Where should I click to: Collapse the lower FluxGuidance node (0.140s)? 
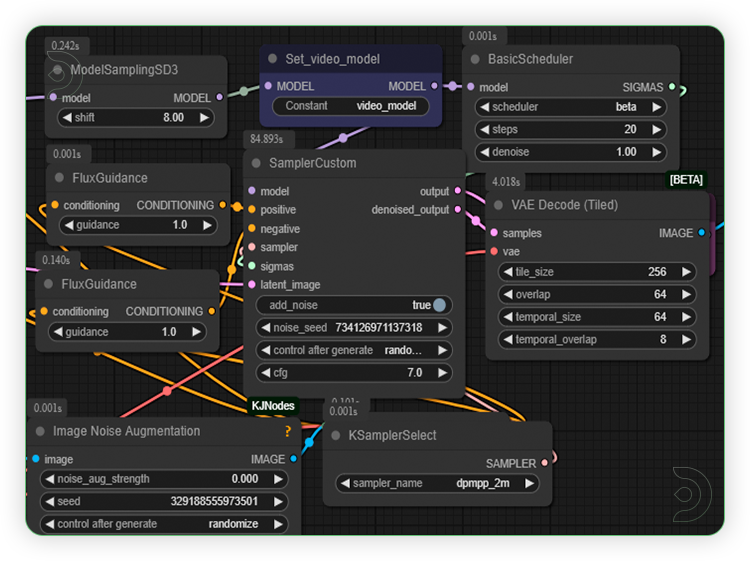pyautogui.click(x=48, y=284)
